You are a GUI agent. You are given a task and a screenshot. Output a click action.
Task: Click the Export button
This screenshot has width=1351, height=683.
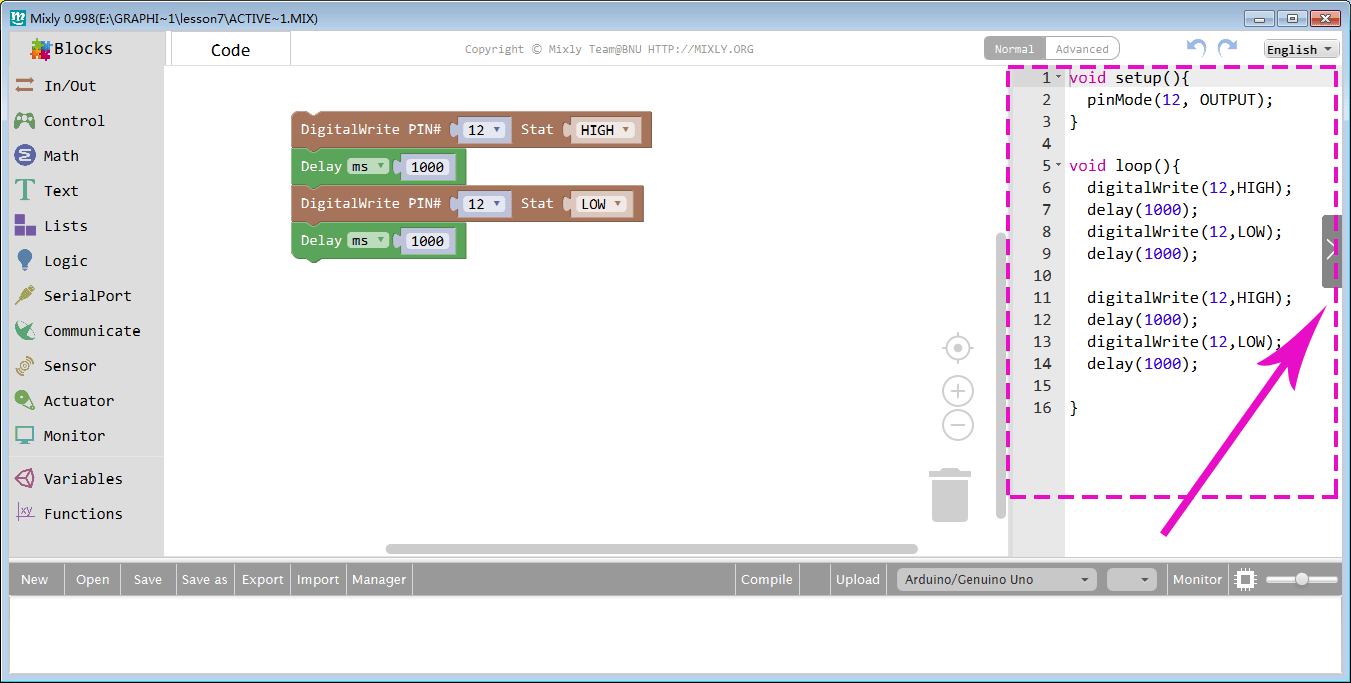click(263, 580)
